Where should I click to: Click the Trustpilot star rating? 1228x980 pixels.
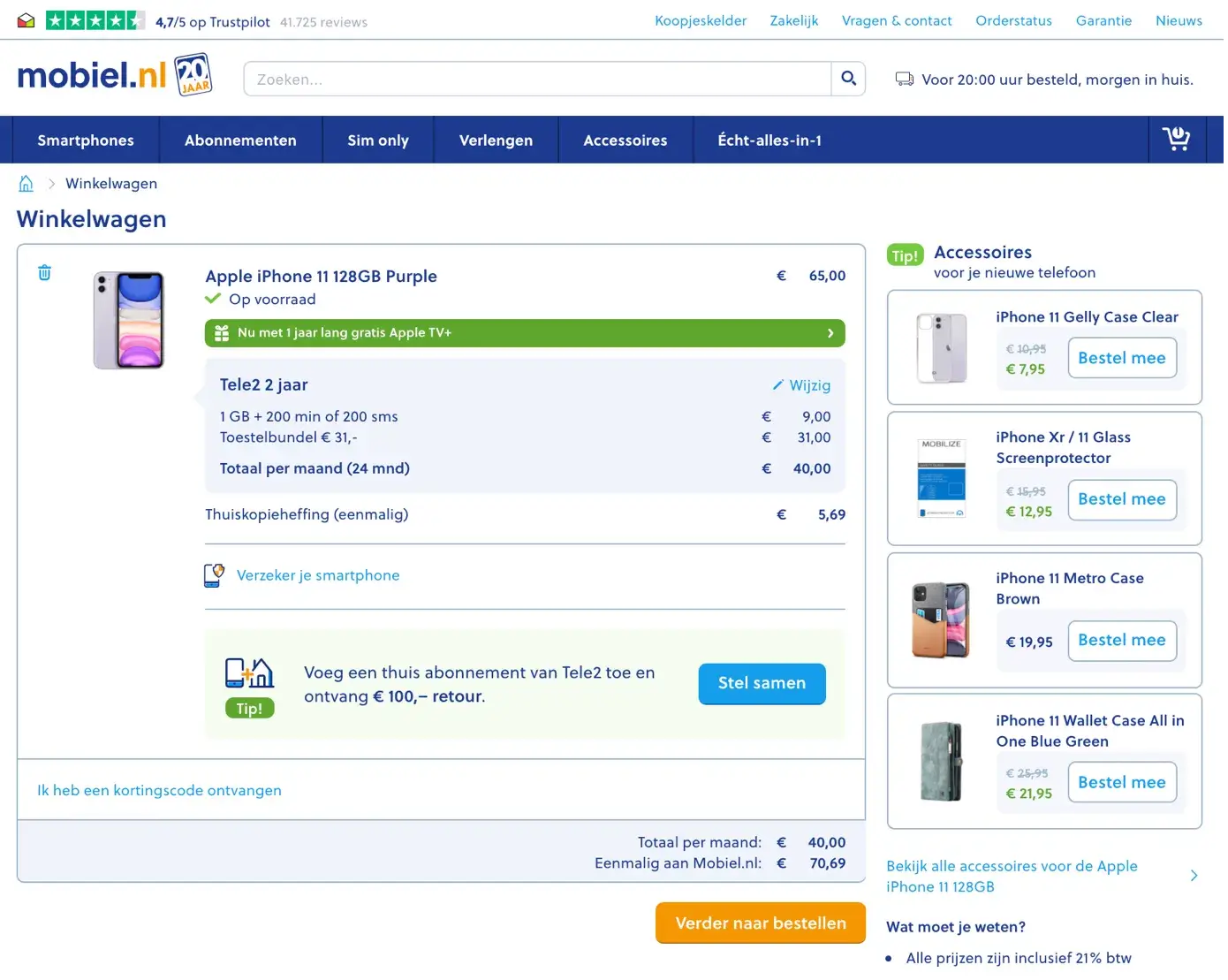click(95, 21)
